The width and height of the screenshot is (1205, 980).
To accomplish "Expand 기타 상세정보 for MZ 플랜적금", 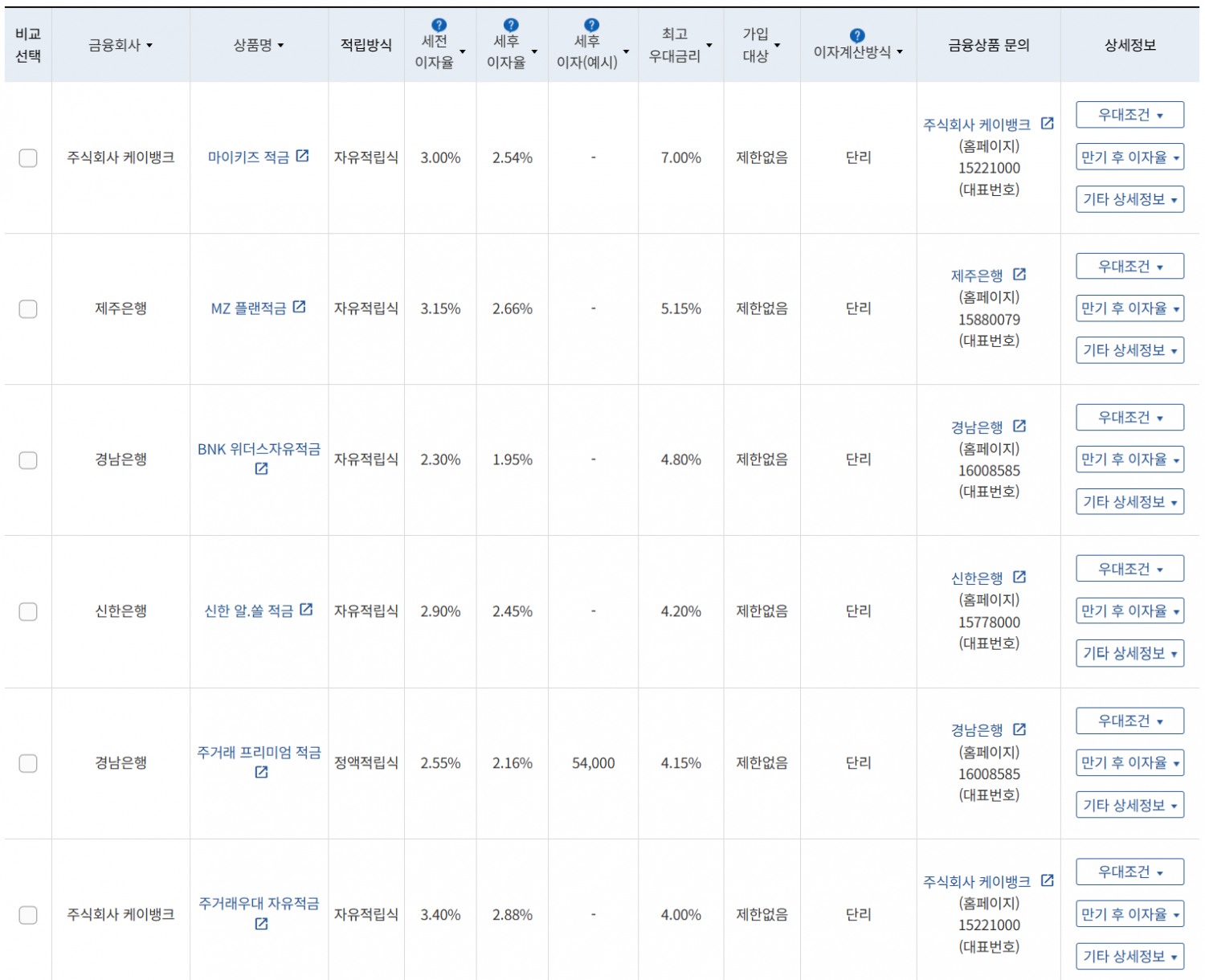I will coord(1130,350).
